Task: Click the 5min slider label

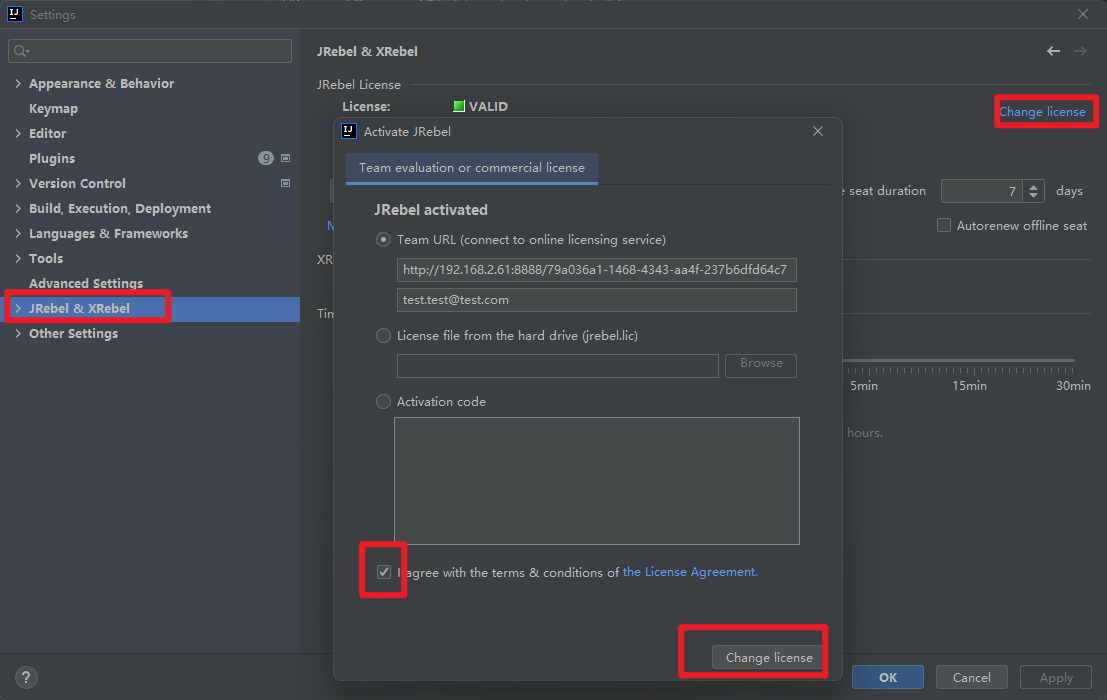Action: tap(863, 386)
